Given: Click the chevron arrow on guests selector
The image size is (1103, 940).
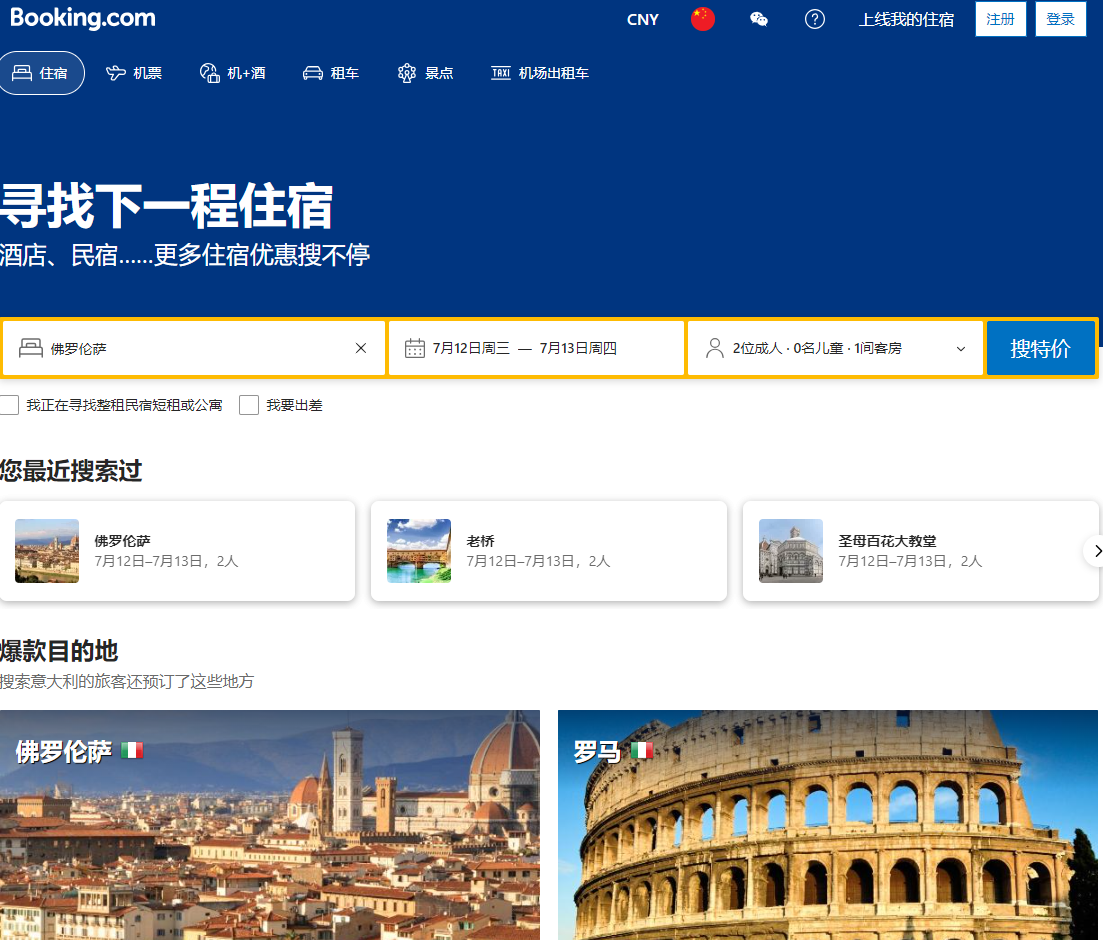Looking at the screenshot, I should point(961,349).
